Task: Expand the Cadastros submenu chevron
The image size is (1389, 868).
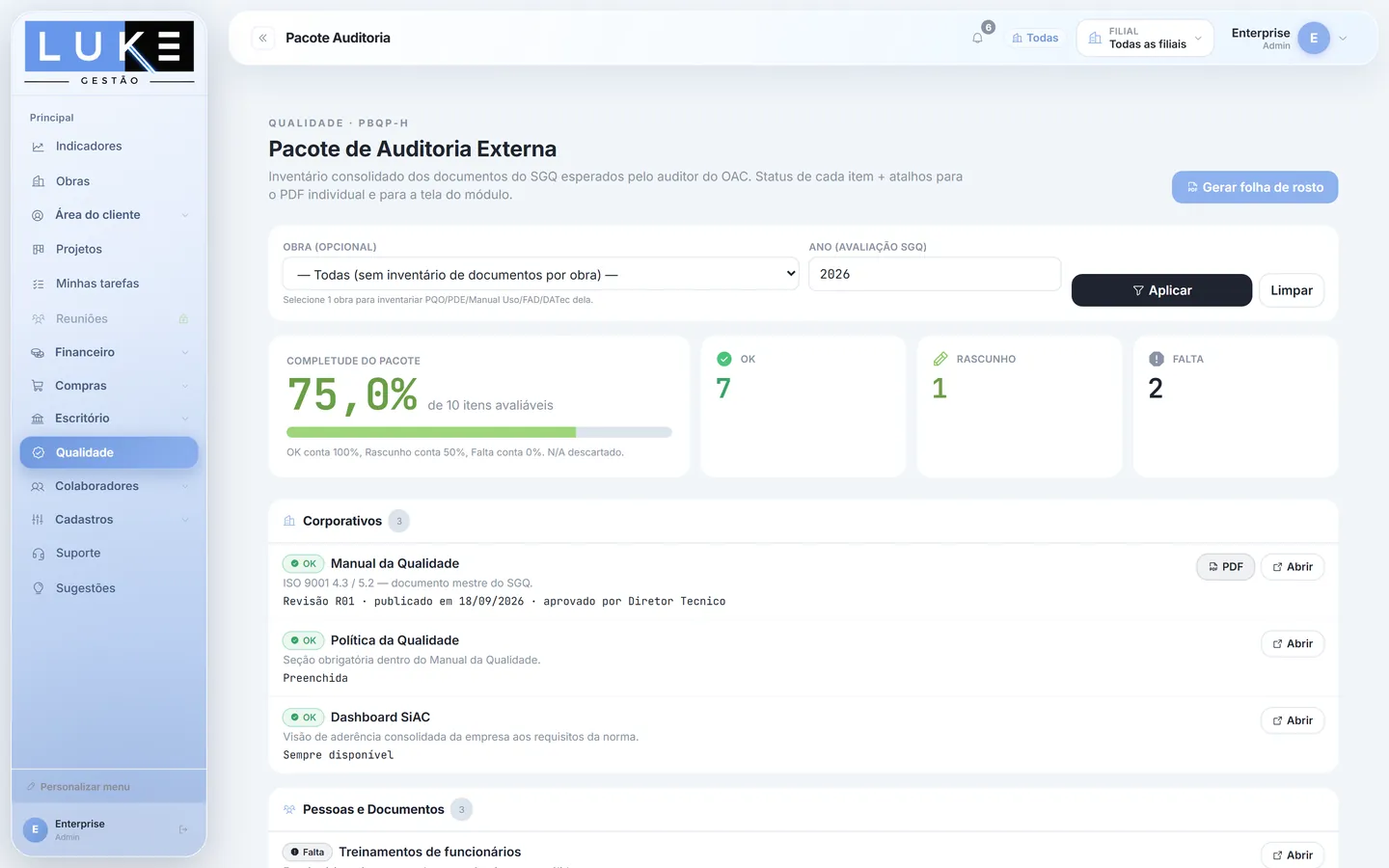Action: point(185,520)
